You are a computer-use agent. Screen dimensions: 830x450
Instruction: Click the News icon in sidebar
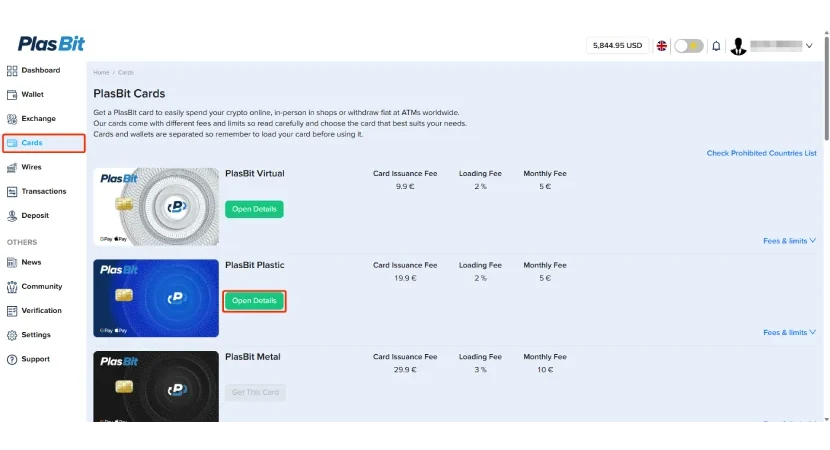(x=12, y=263)
